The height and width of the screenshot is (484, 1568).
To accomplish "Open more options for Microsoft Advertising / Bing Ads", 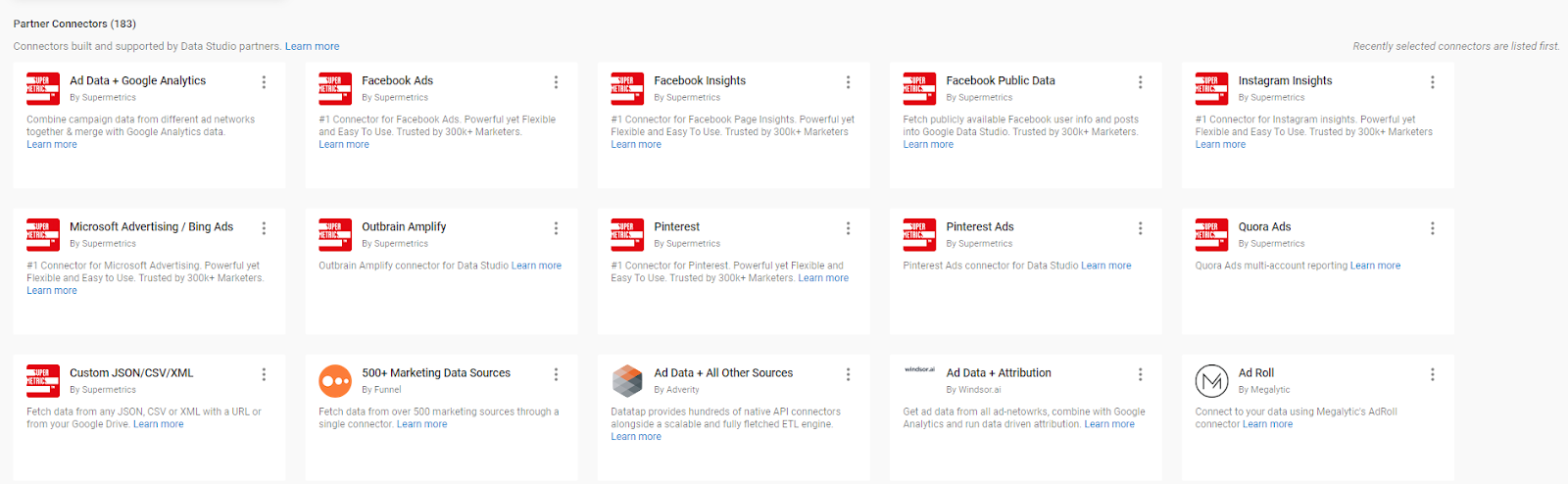I will (x=264, y=228).
